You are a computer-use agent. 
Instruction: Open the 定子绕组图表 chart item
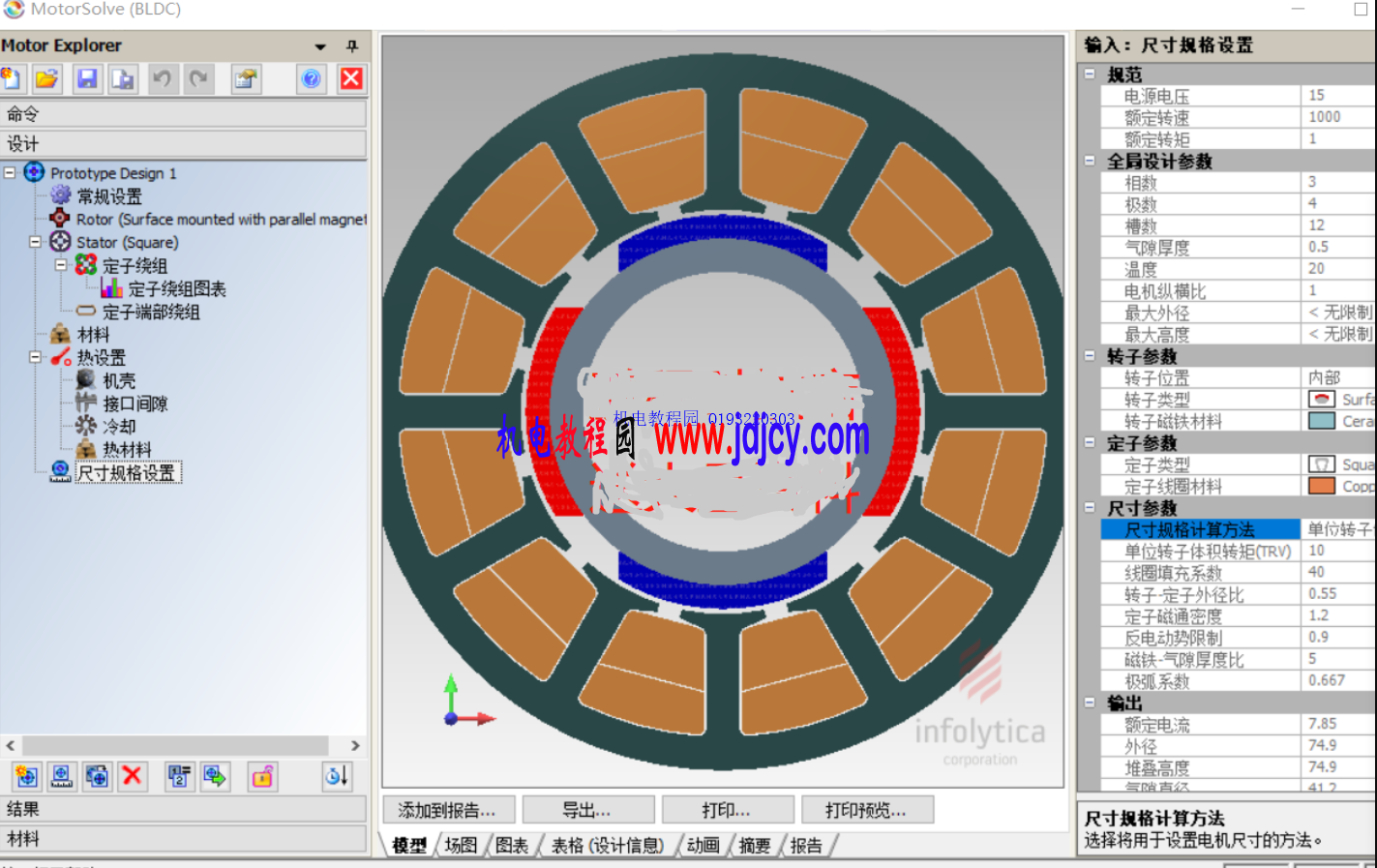click(177, 288)
